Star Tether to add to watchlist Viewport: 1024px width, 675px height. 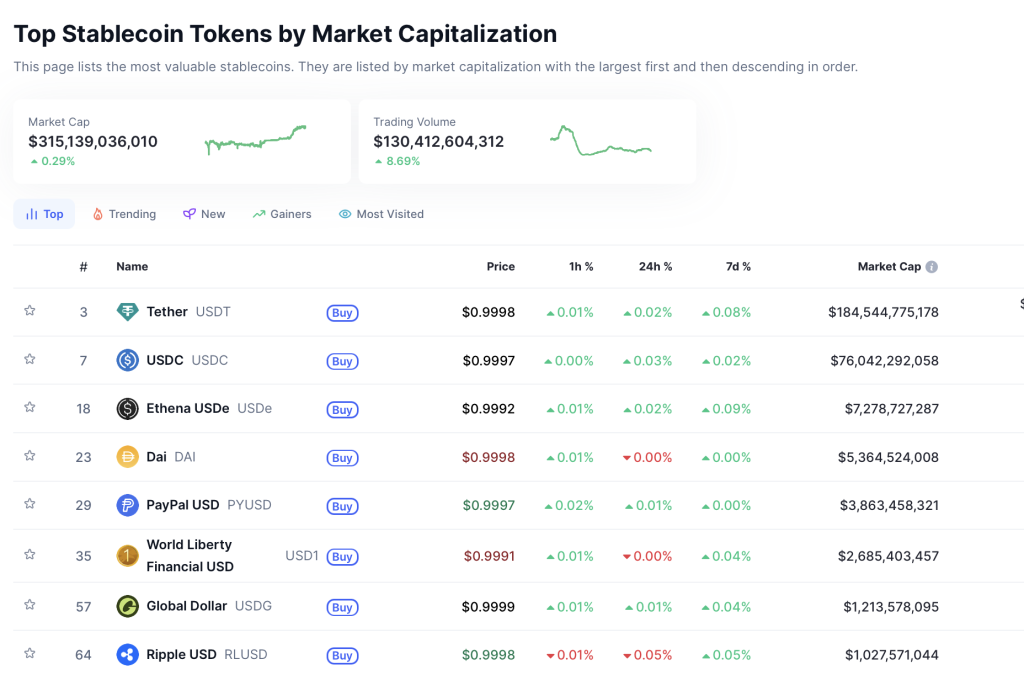30,311
